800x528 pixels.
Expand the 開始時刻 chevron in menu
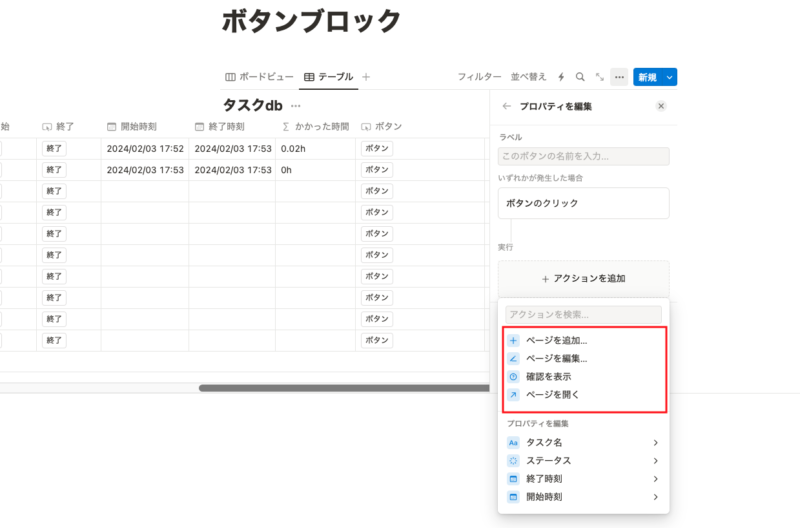click(x=656, y=497)
